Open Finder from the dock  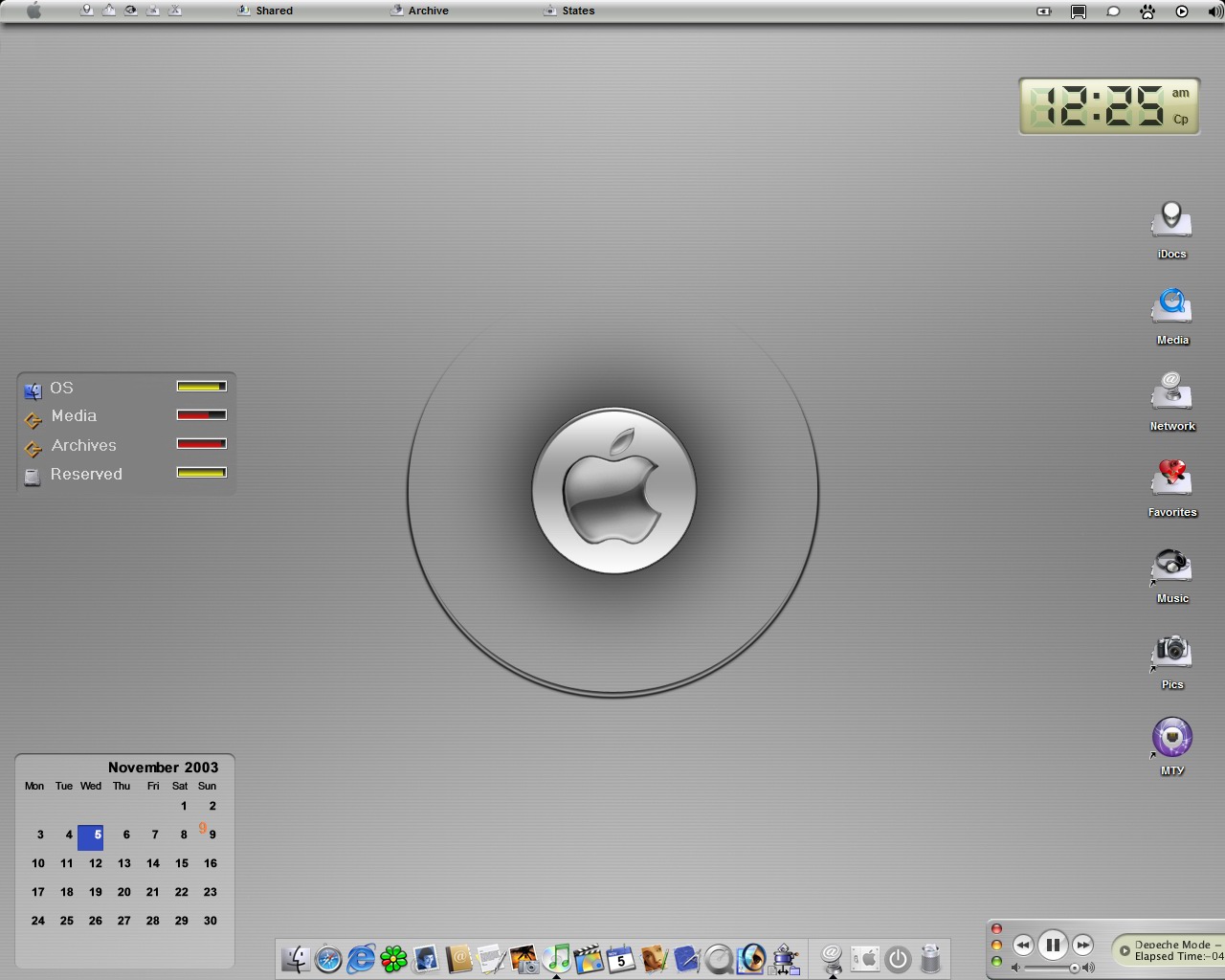296,958
